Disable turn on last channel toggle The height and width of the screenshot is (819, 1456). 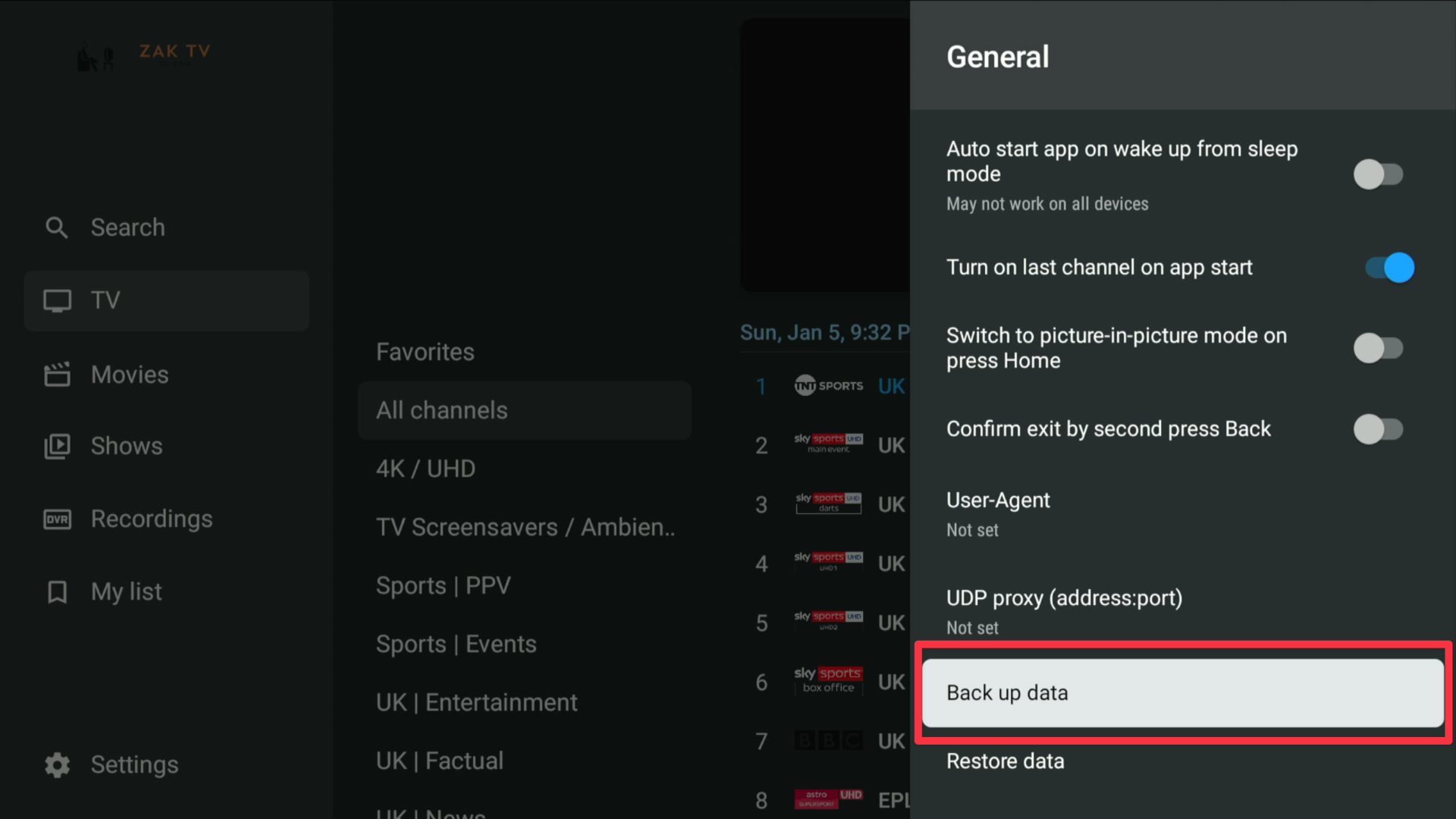click(x=1389, y=268)
